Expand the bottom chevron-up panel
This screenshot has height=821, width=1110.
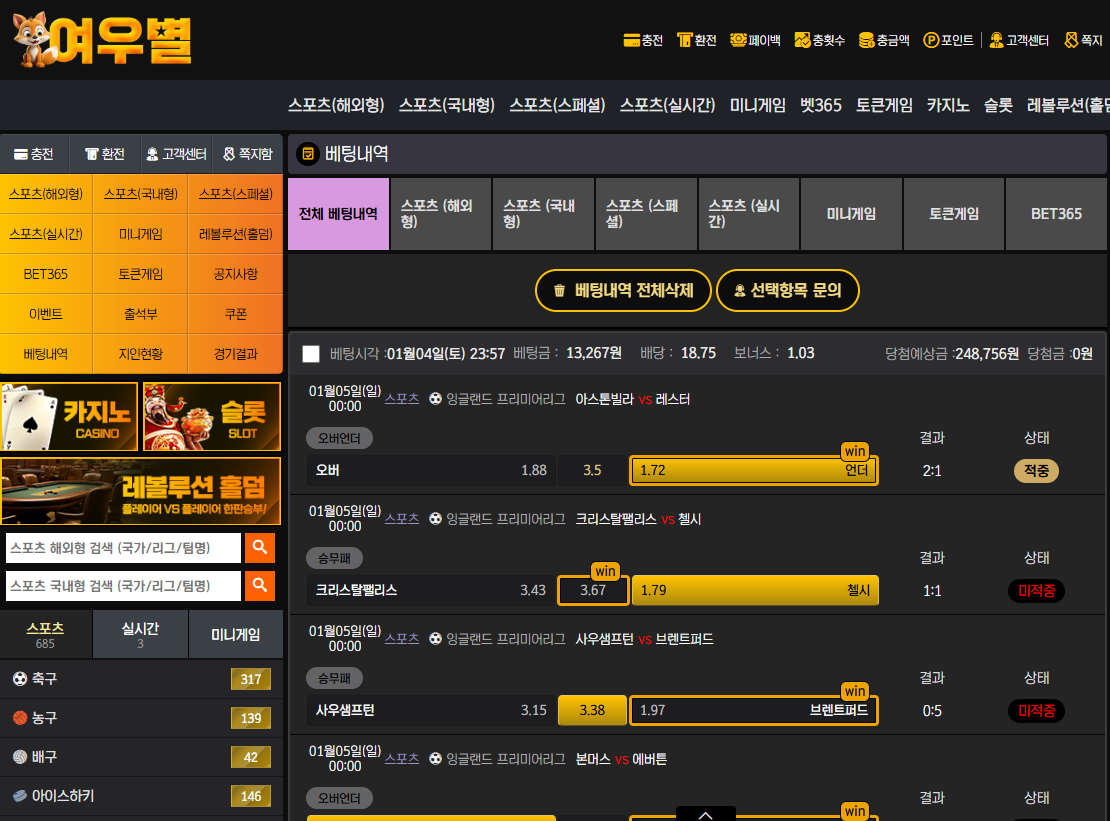click(x=705, y=814)
